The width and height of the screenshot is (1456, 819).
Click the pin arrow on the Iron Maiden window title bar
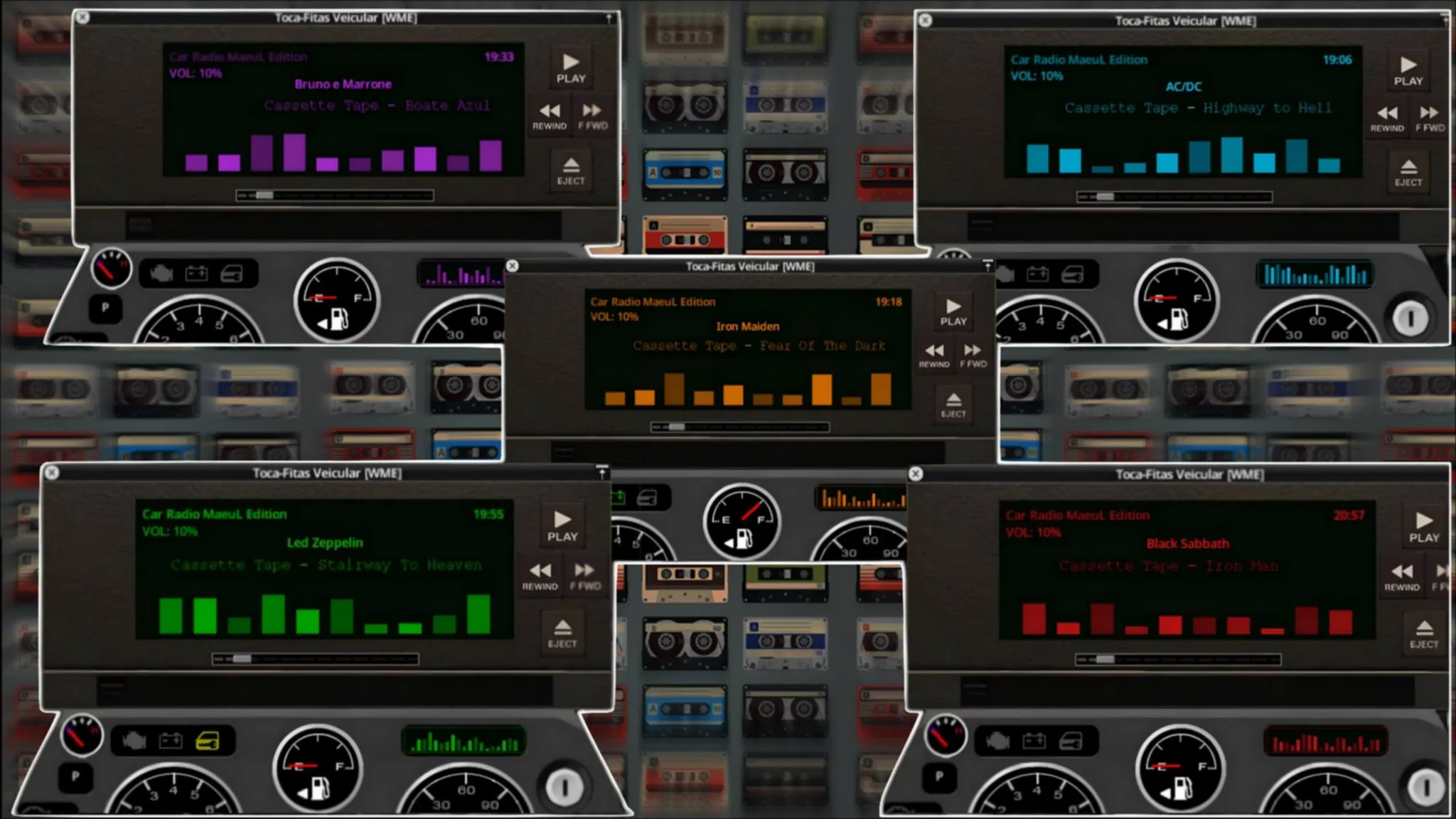[987, 266]
